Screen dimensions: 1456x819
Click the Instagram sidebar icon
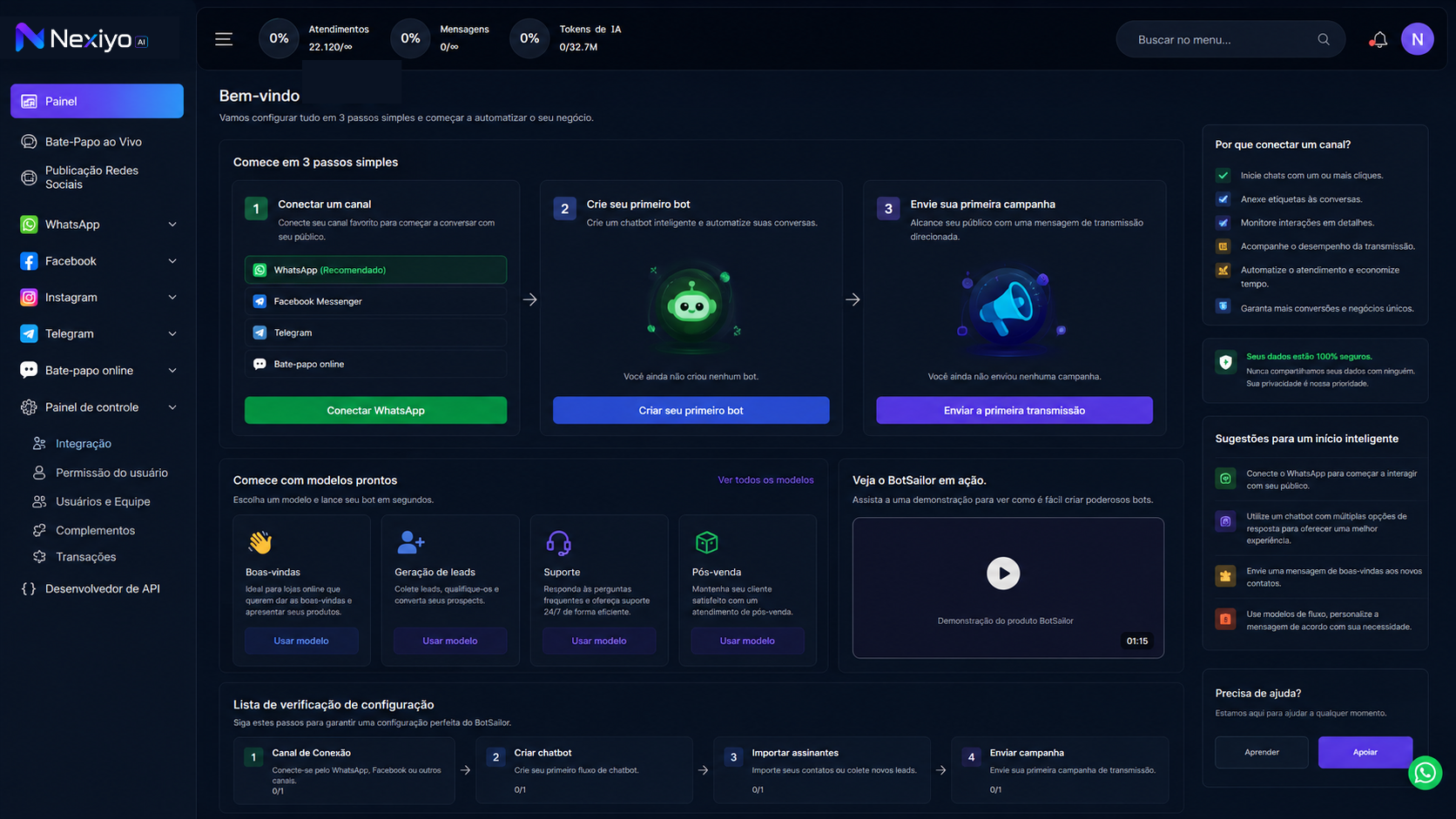tap(29, 298)
